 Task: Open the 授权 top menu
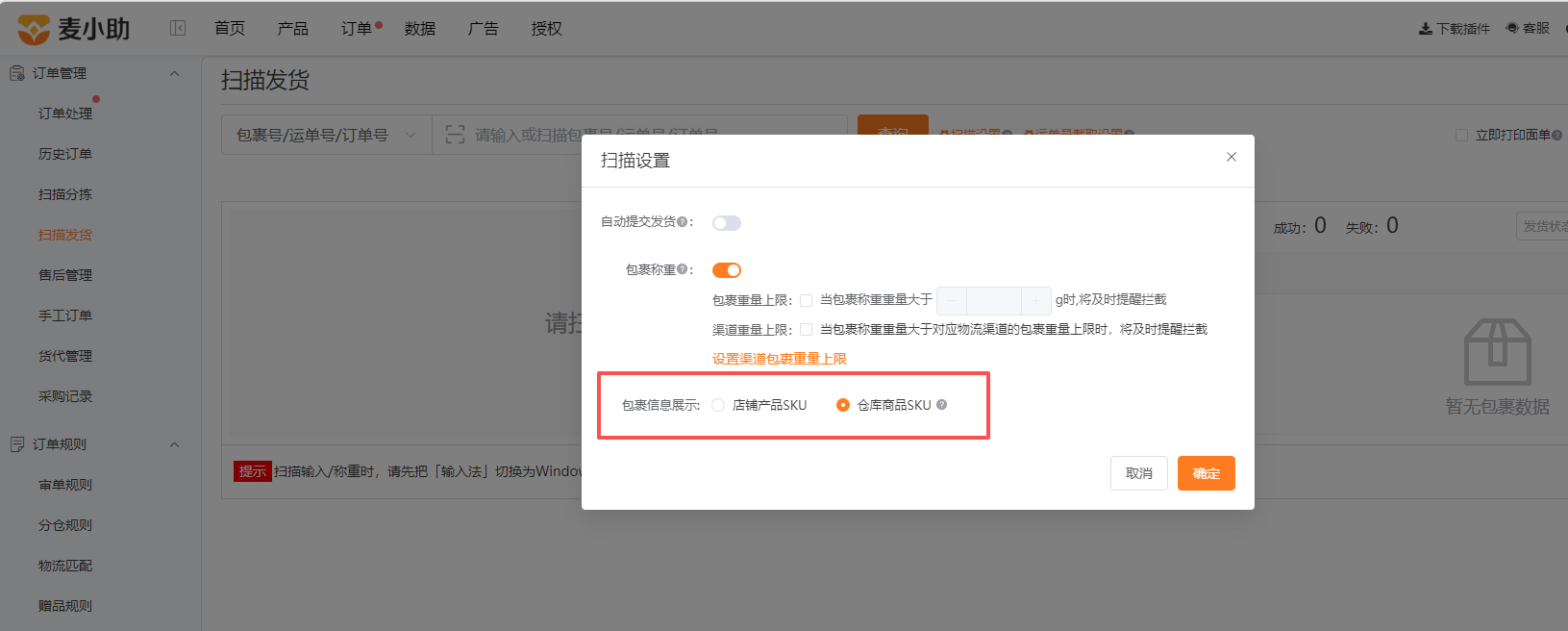pos(547,29)
